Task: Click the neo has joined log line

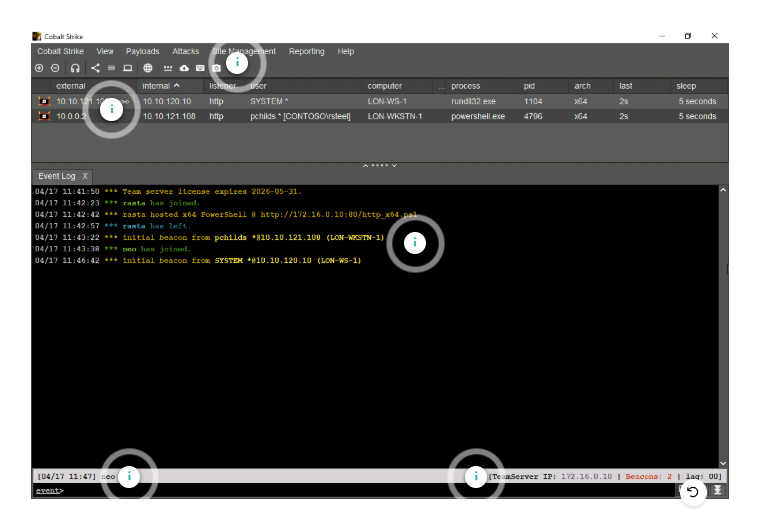Action: click(x=113, y=249)
